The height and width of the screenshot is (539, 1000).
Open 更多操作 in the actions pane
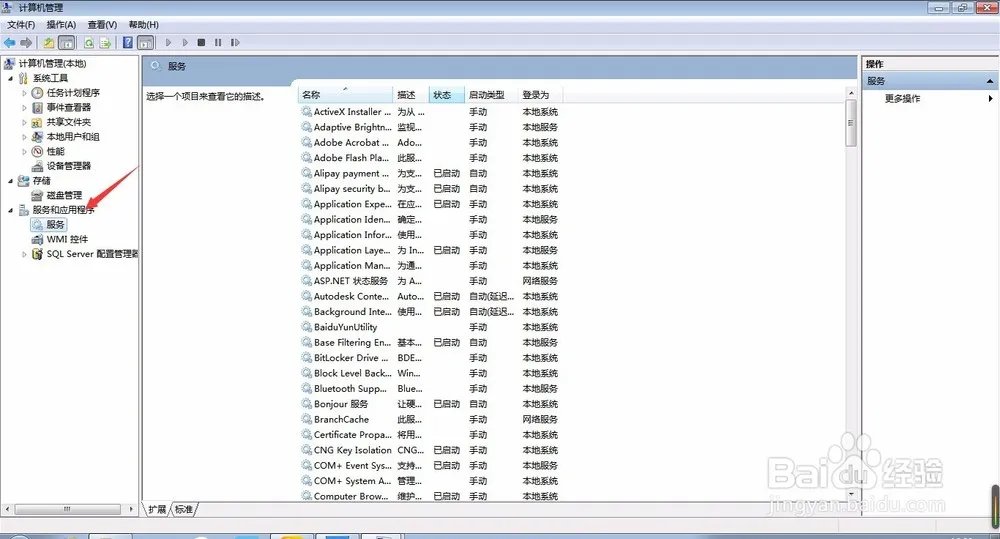pyautogui.click(x=903, y=98)
